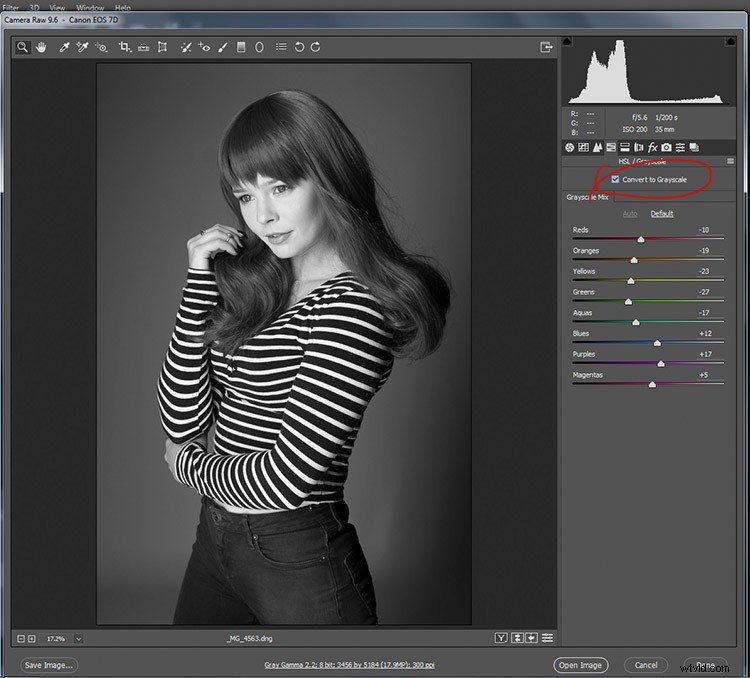This screenshot has width=750, height=678.
Task: Open the Camera Raw preferences dialog
Action: tap(281, 46)
